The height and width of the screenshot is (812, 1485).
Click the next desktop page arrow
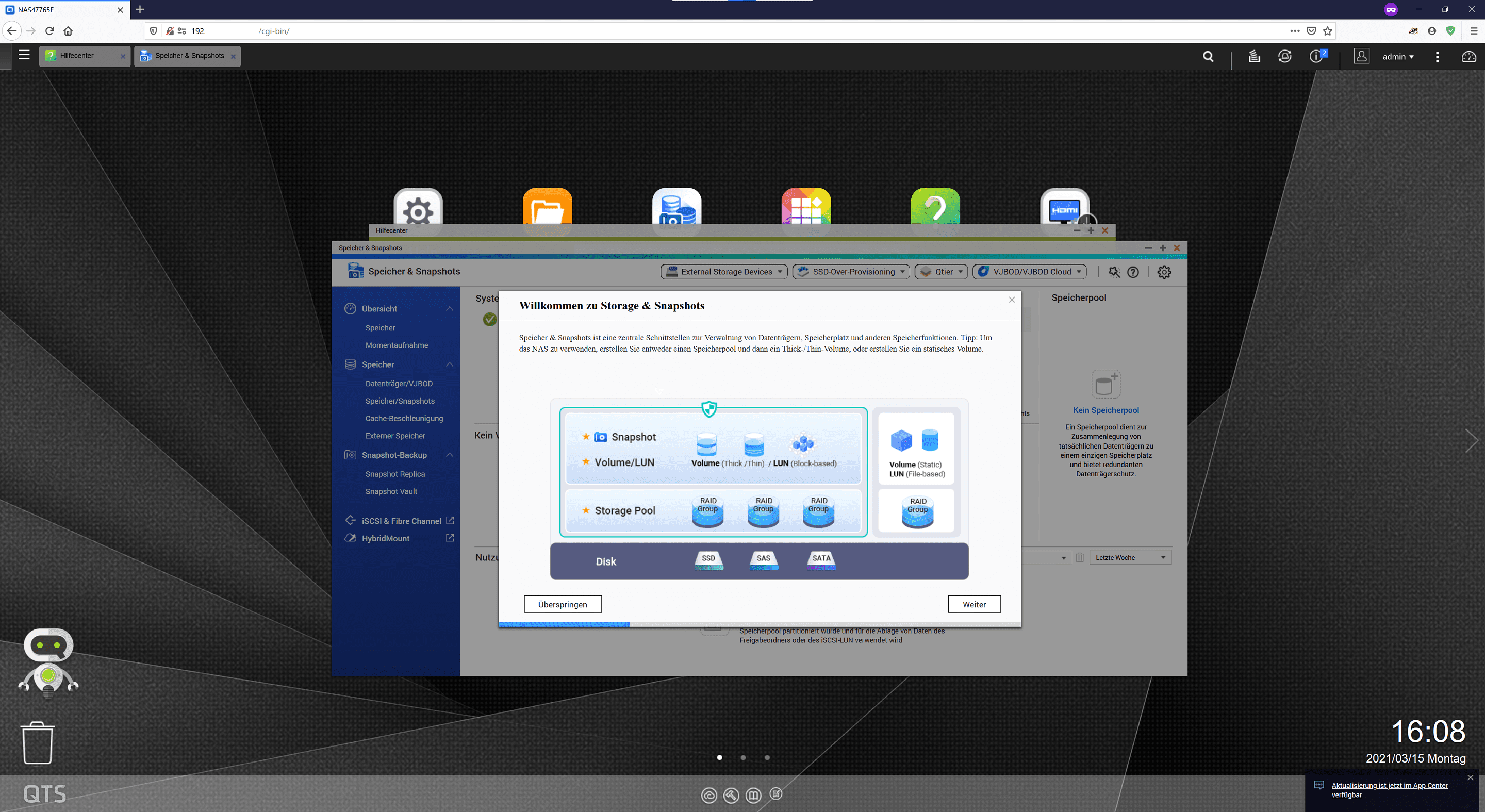pos(1472,441)
